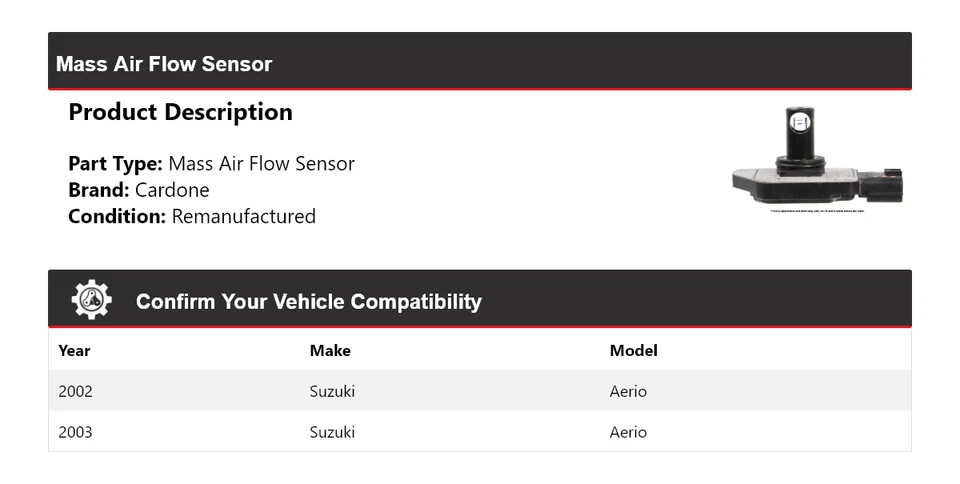Select the 2002 year cell
The height and width of the screenshot is (484, 960).
tap(75, 391)
